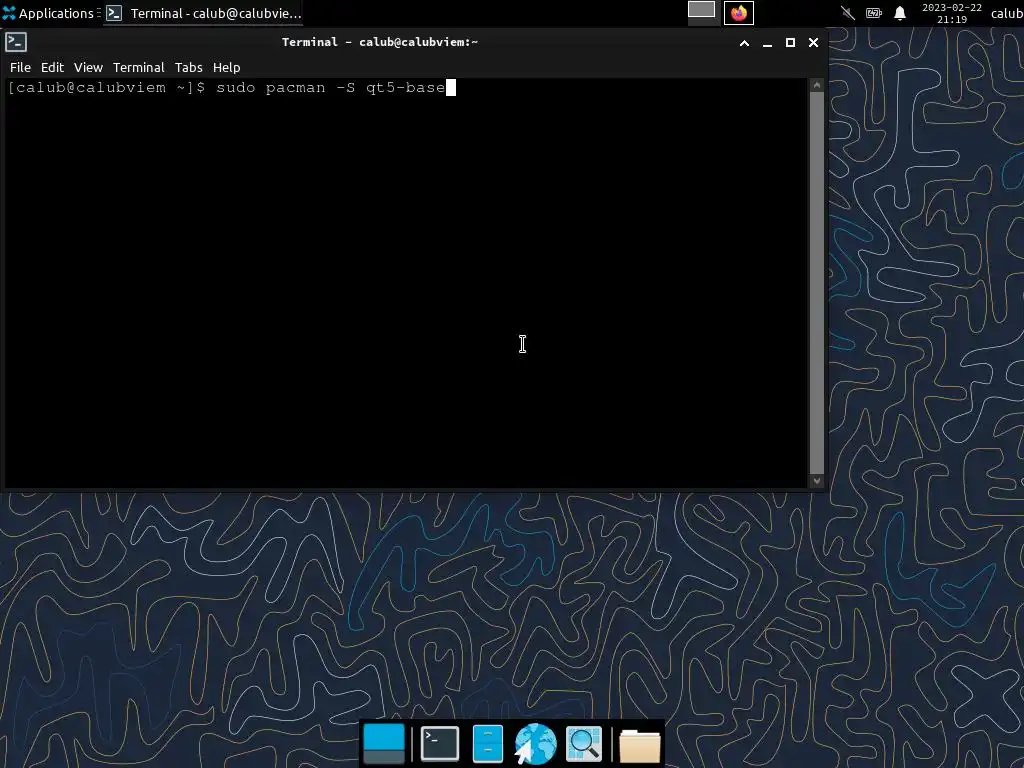Click the calub user menu in panel

(1007, 13)
